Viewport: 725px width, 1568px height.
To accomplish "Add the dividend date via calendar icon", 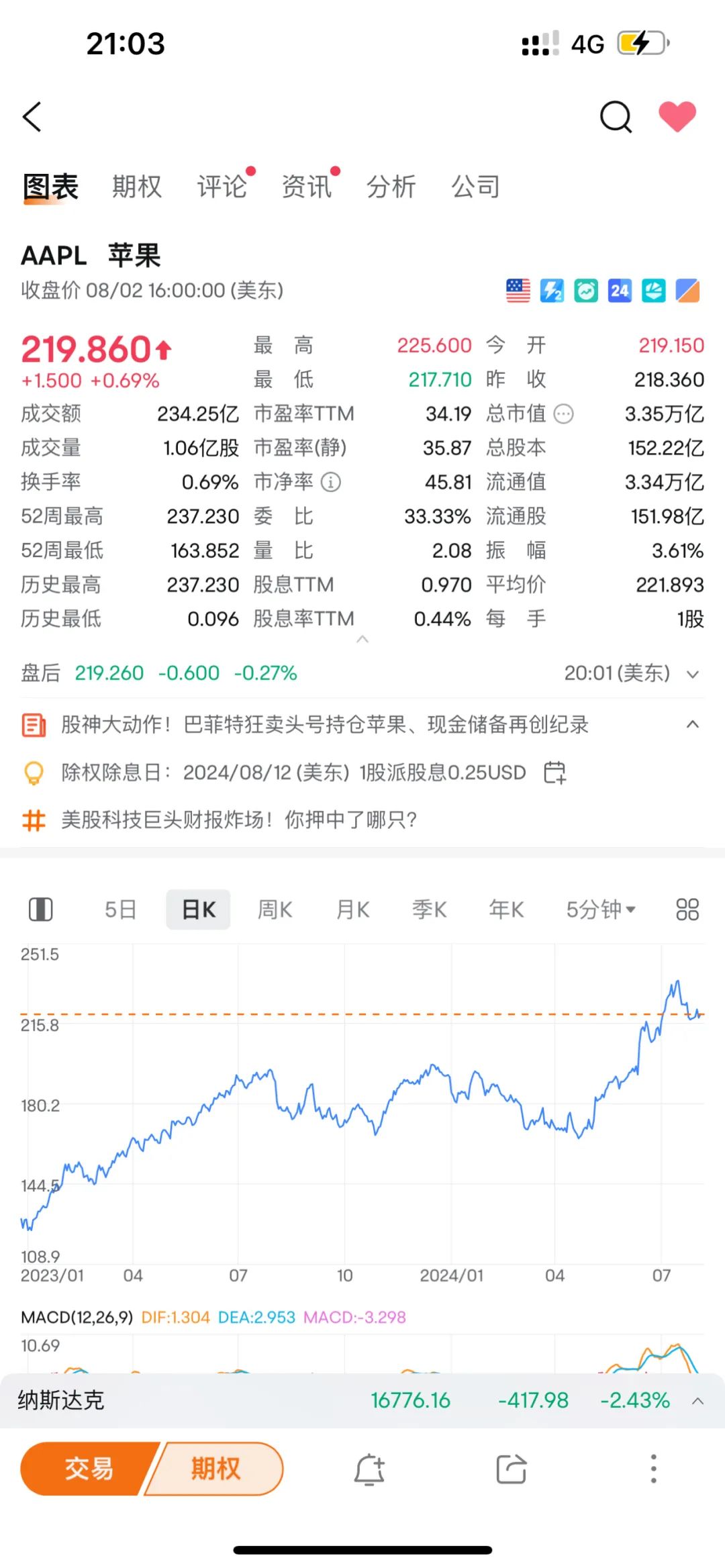I will pyautogui.click(x=555, y=772).
